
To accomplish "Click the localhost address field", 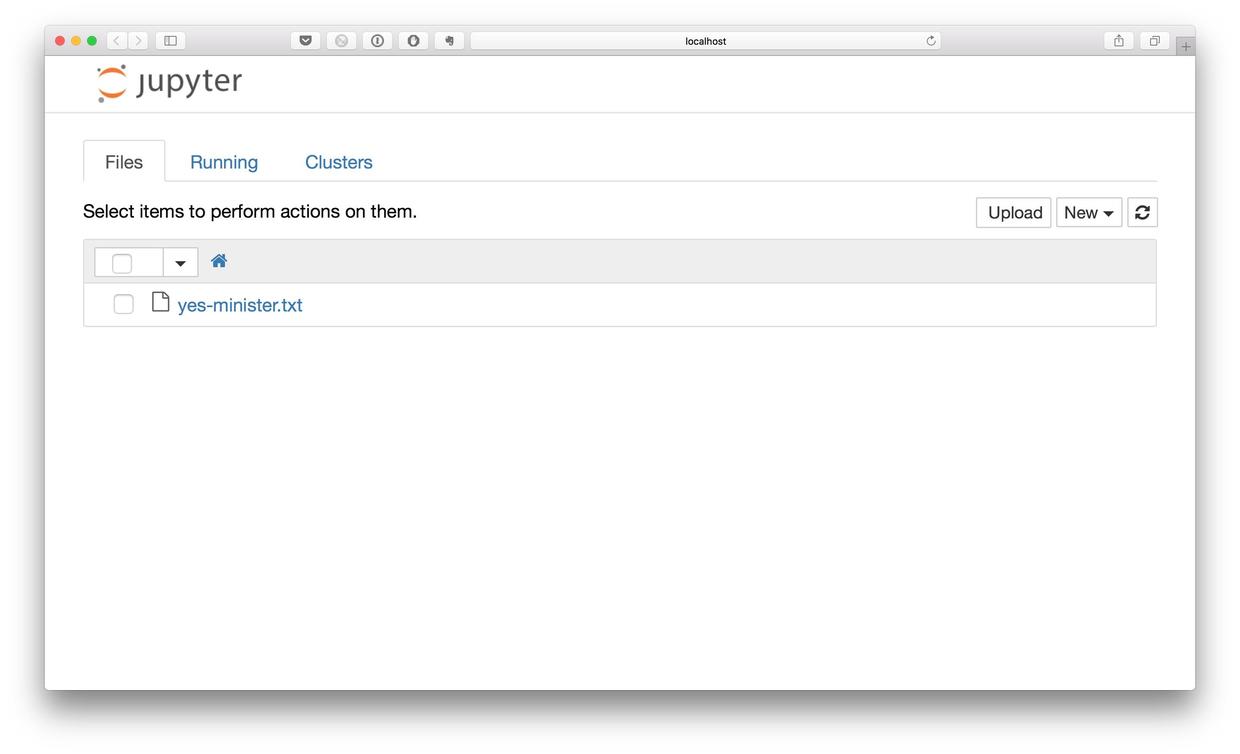I will click(x=705, y=41).
